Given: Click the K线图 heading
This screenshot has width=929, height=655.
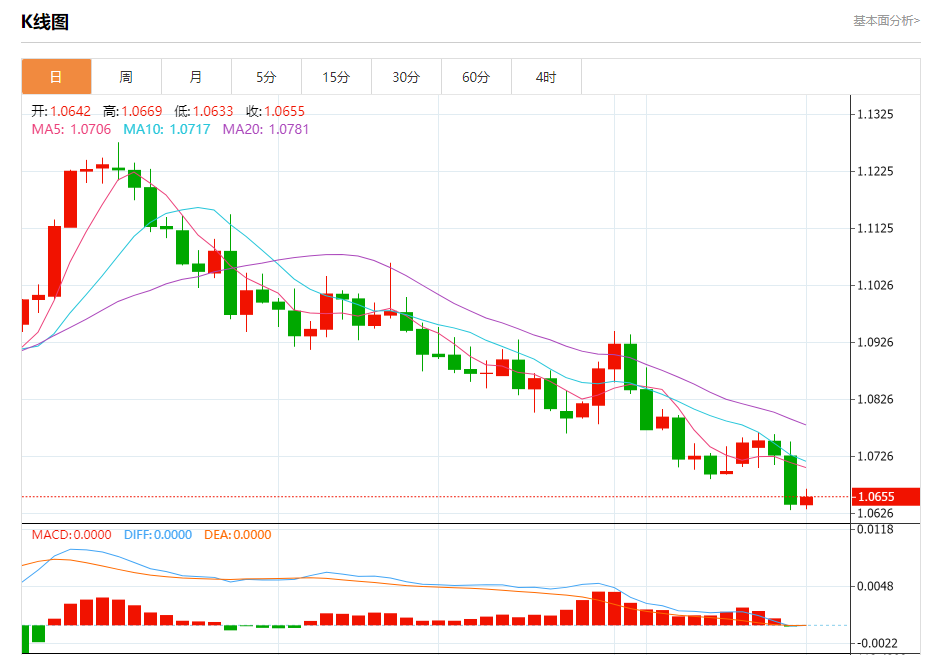Looking at the screenshot, I should [x=45, y=22].
